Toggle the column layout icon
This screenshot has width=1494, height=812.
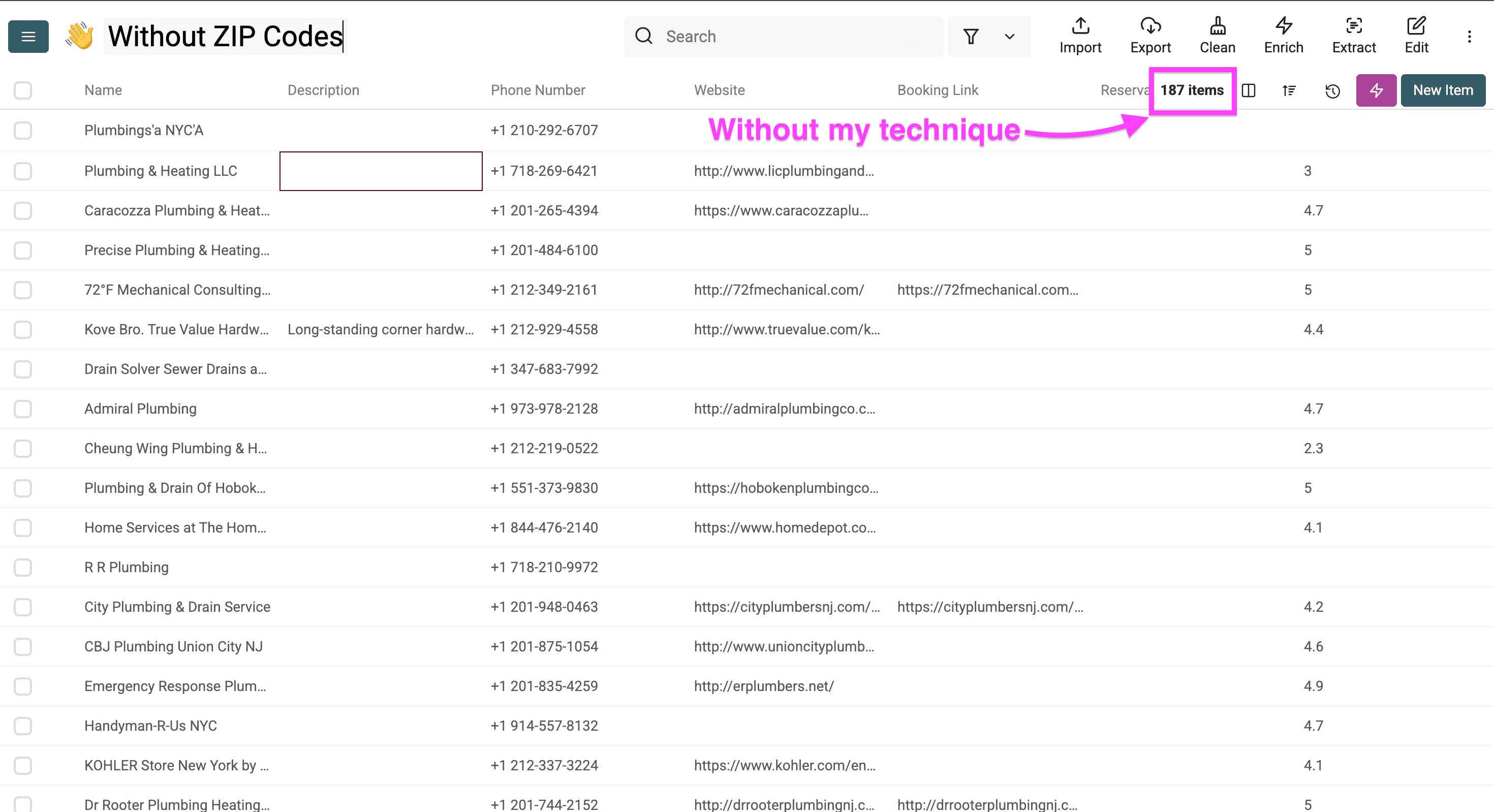(x=1249, y=90)
